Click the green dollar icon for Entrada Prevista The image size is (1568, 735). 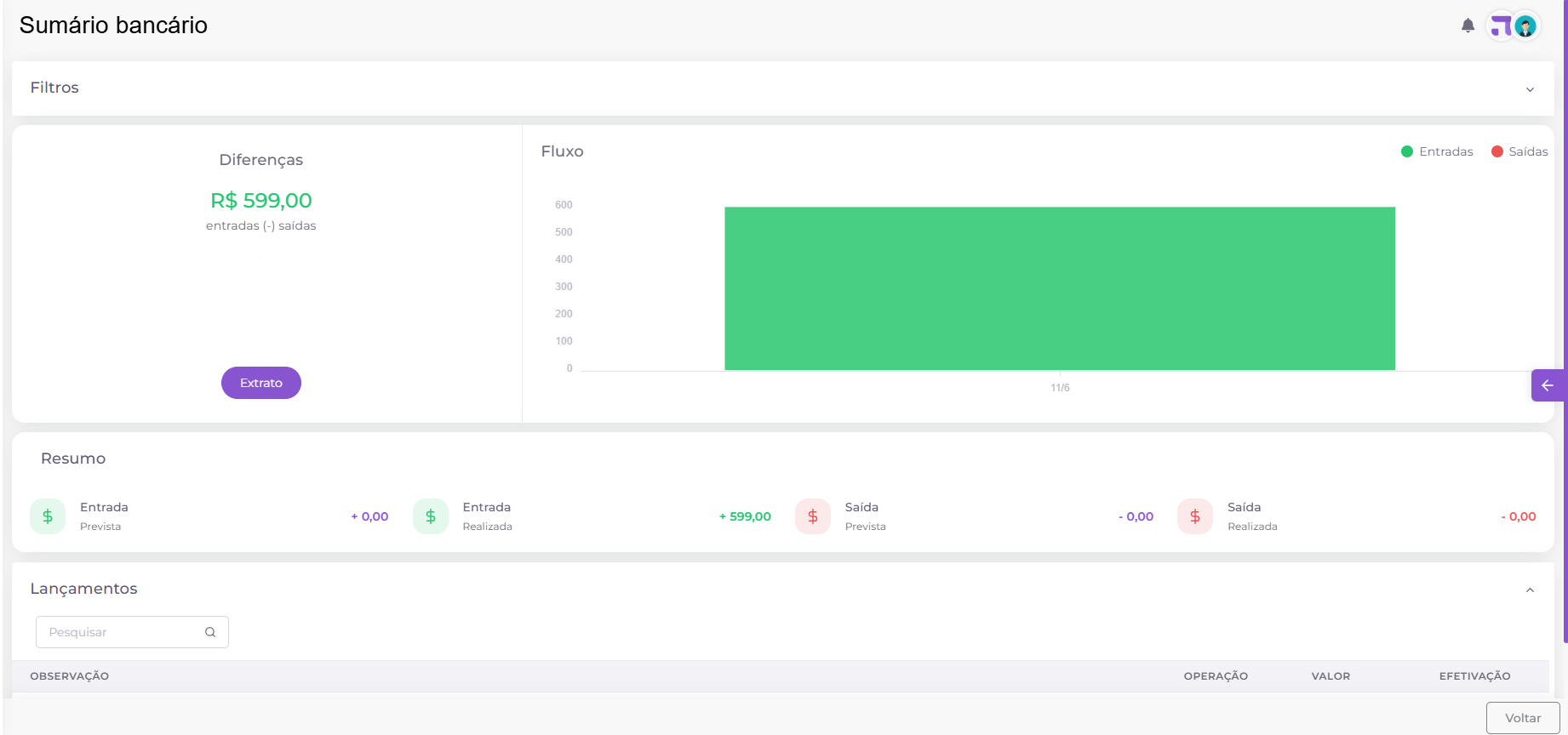[48, 516]
